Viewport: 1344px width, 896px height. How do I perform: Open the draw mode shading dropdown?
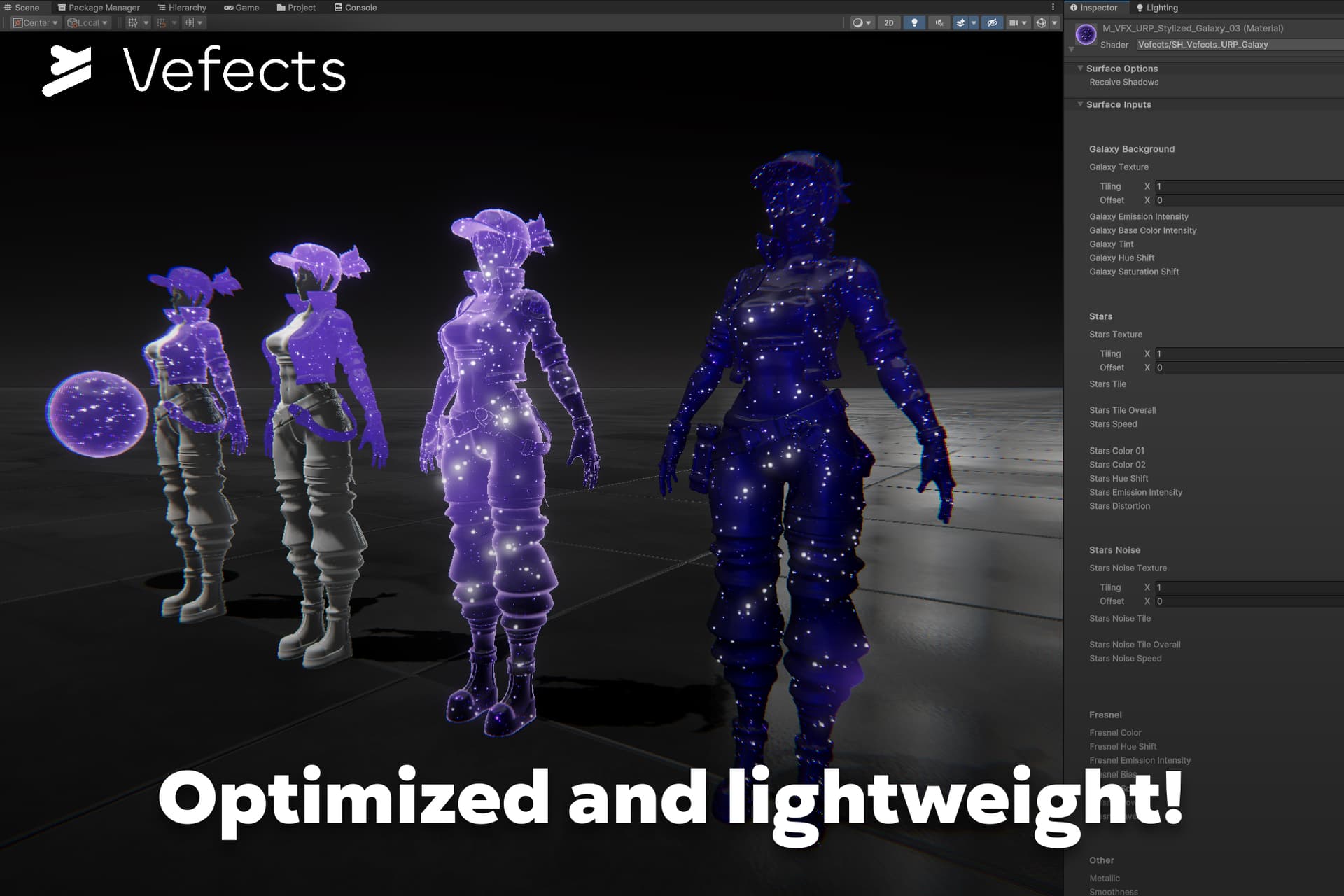862,23
